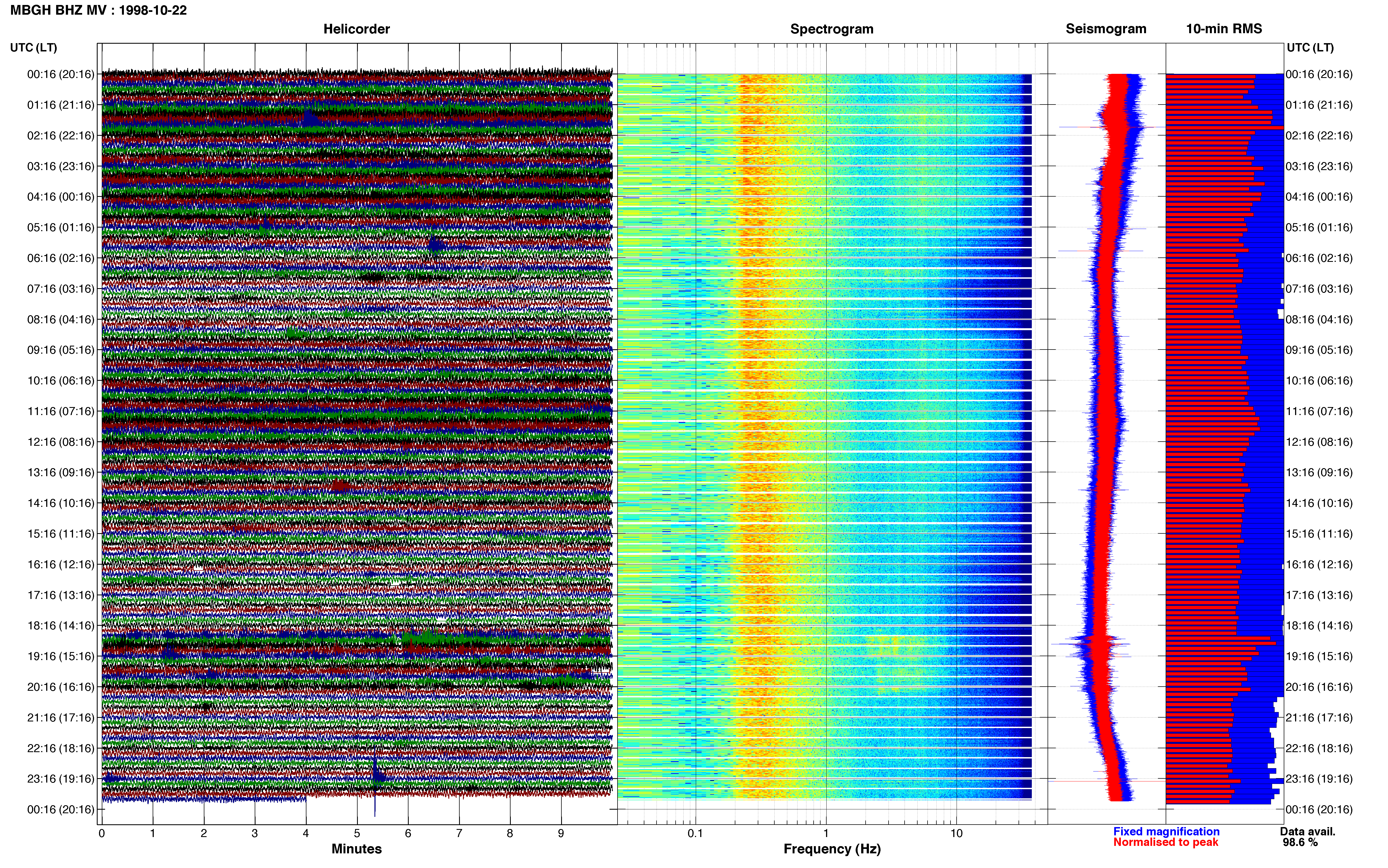This screenshot has width=1388, height=868.
Task: Click the "5" tick on the Minutes axis
Action: point(357,833)
